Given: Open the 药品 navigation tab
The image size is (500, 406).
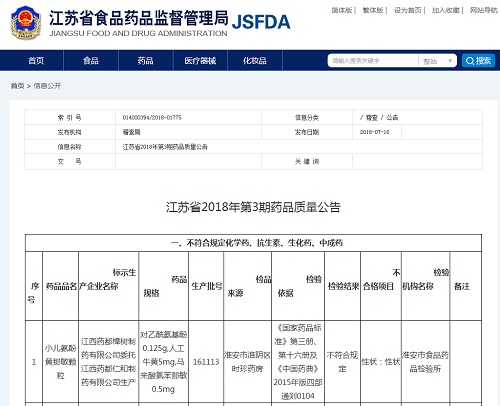Looking at the screenshot, I should point(146,61).
